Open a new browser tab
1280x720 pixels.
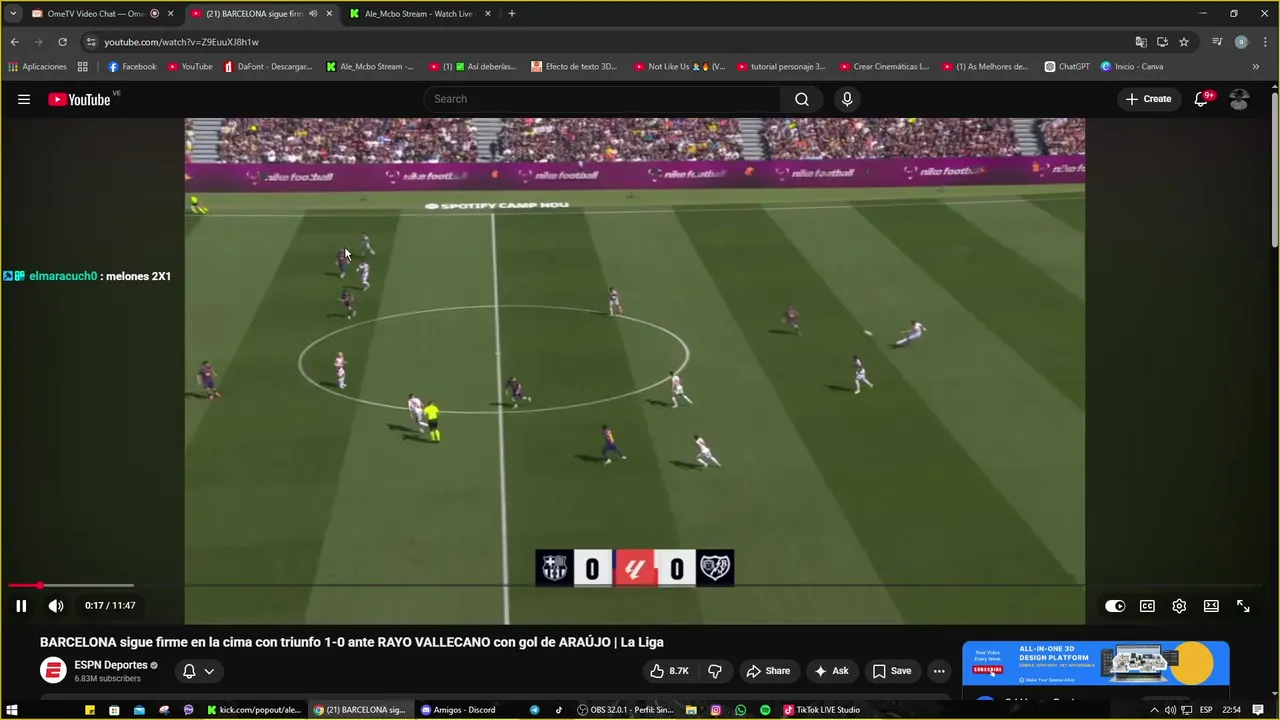pyautogui.click(x=512, y=14)
